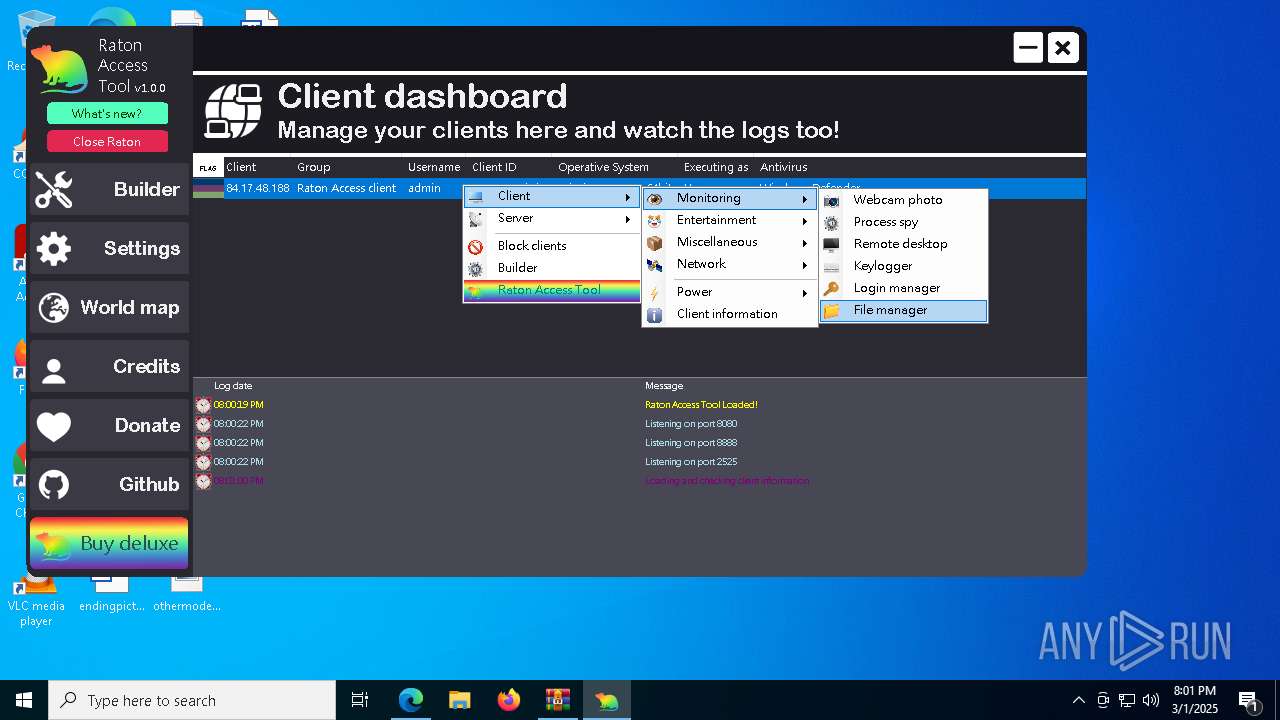This screenshot has width=1280, height=720.
Task: Click the lightning icon beside Power
Action: click(654, 292)
